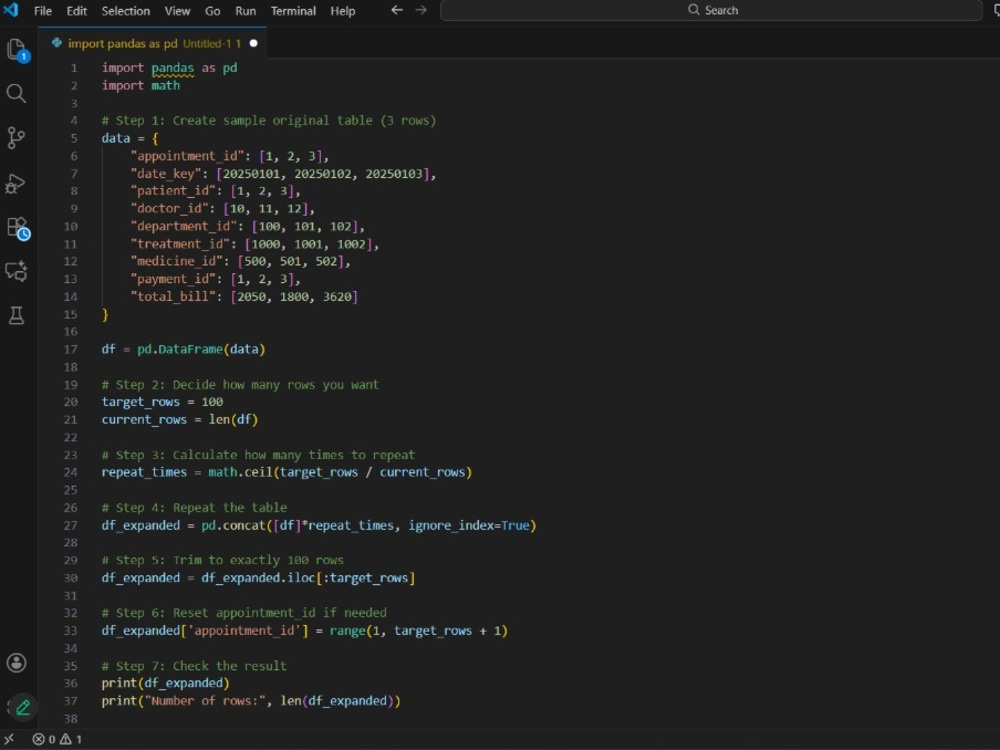Click the Search command center field
Image resolution: width=1000 pixels, height=750 pixels.
[x=711, y=10]
